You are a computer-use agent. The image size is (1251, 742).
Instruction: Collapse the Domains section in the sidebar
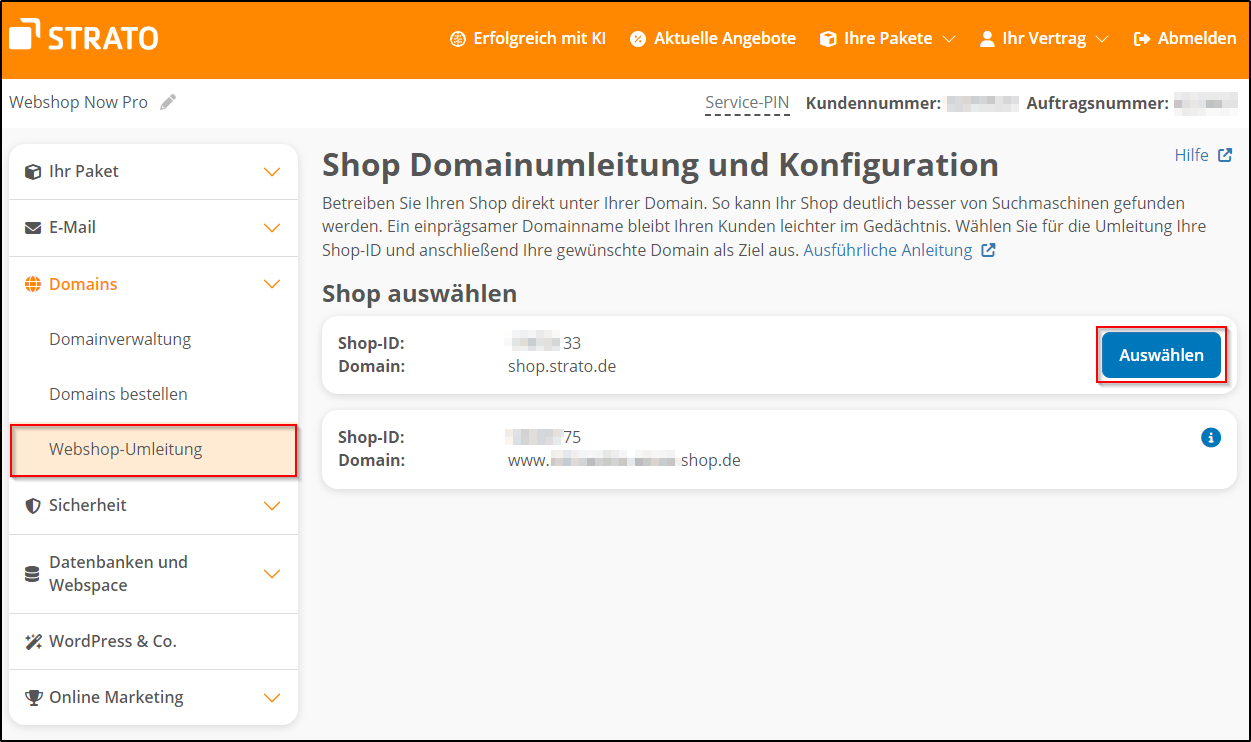(x=271, y=283)
